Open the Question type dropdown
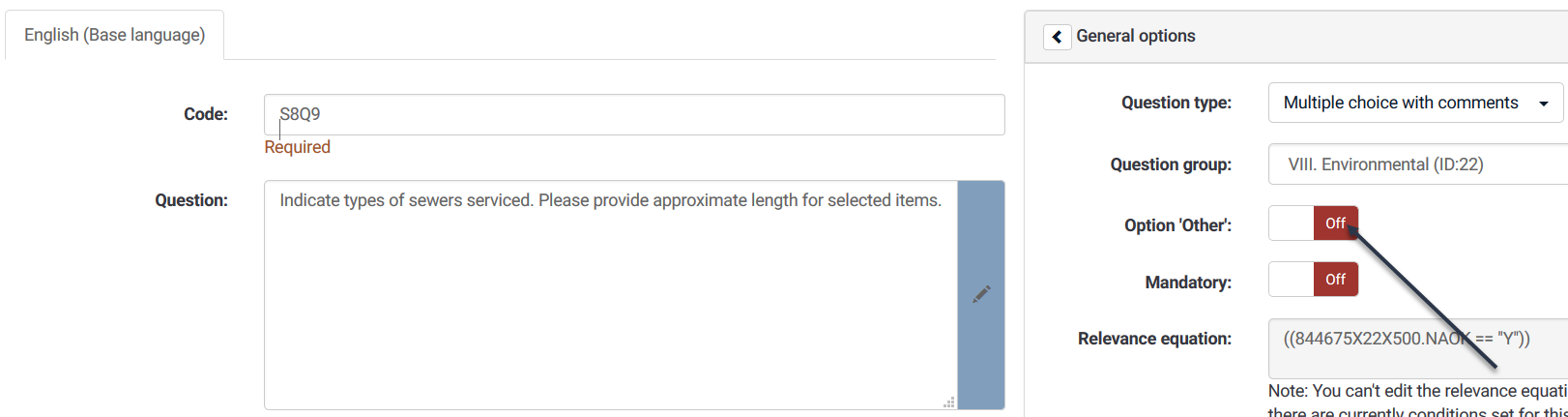 point(1414,103)
